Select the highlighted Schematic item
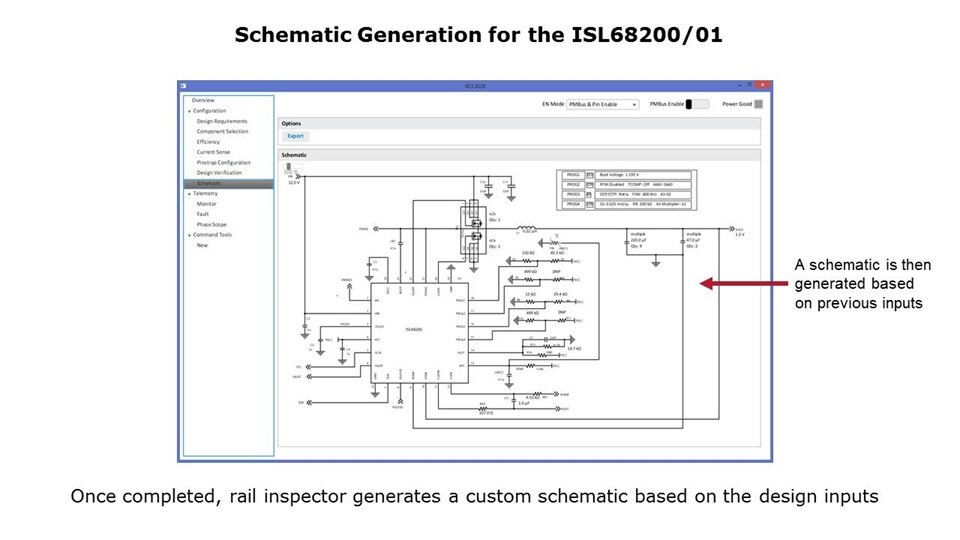960x540 pixels. tap(228, 184)
